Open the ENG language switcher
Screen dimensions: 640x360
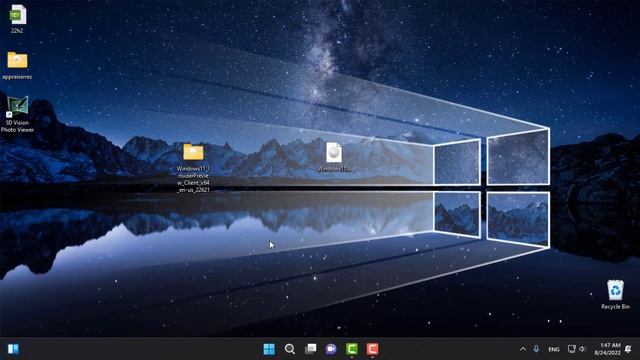point(554,349)
